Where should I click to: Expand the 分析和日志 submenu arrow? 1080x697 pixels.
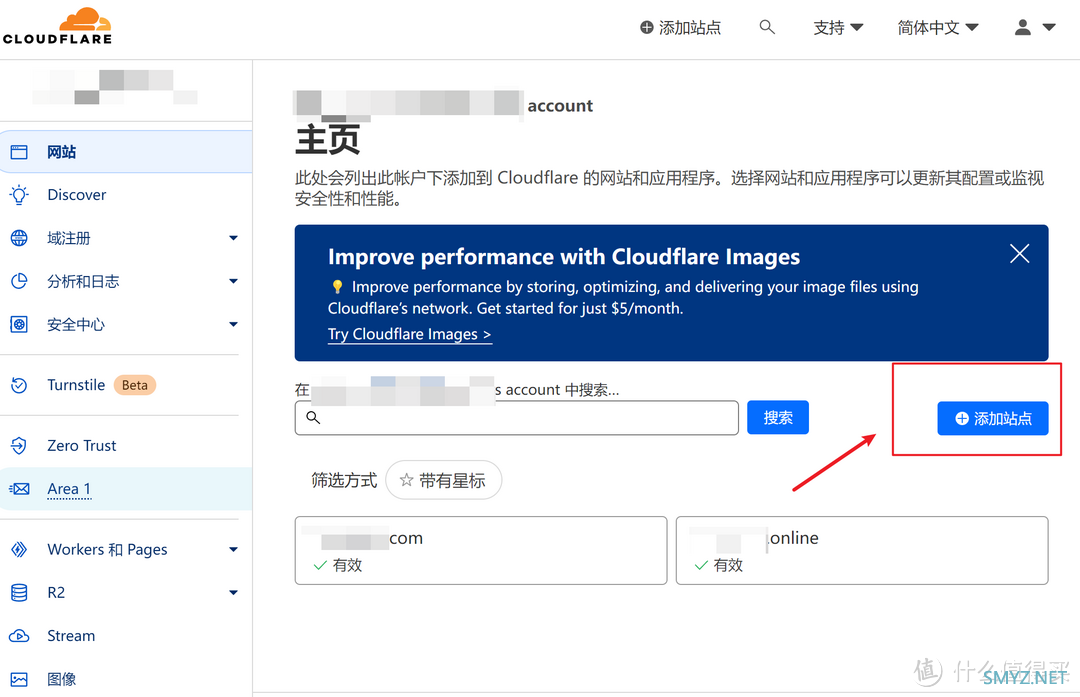(233, 281)
